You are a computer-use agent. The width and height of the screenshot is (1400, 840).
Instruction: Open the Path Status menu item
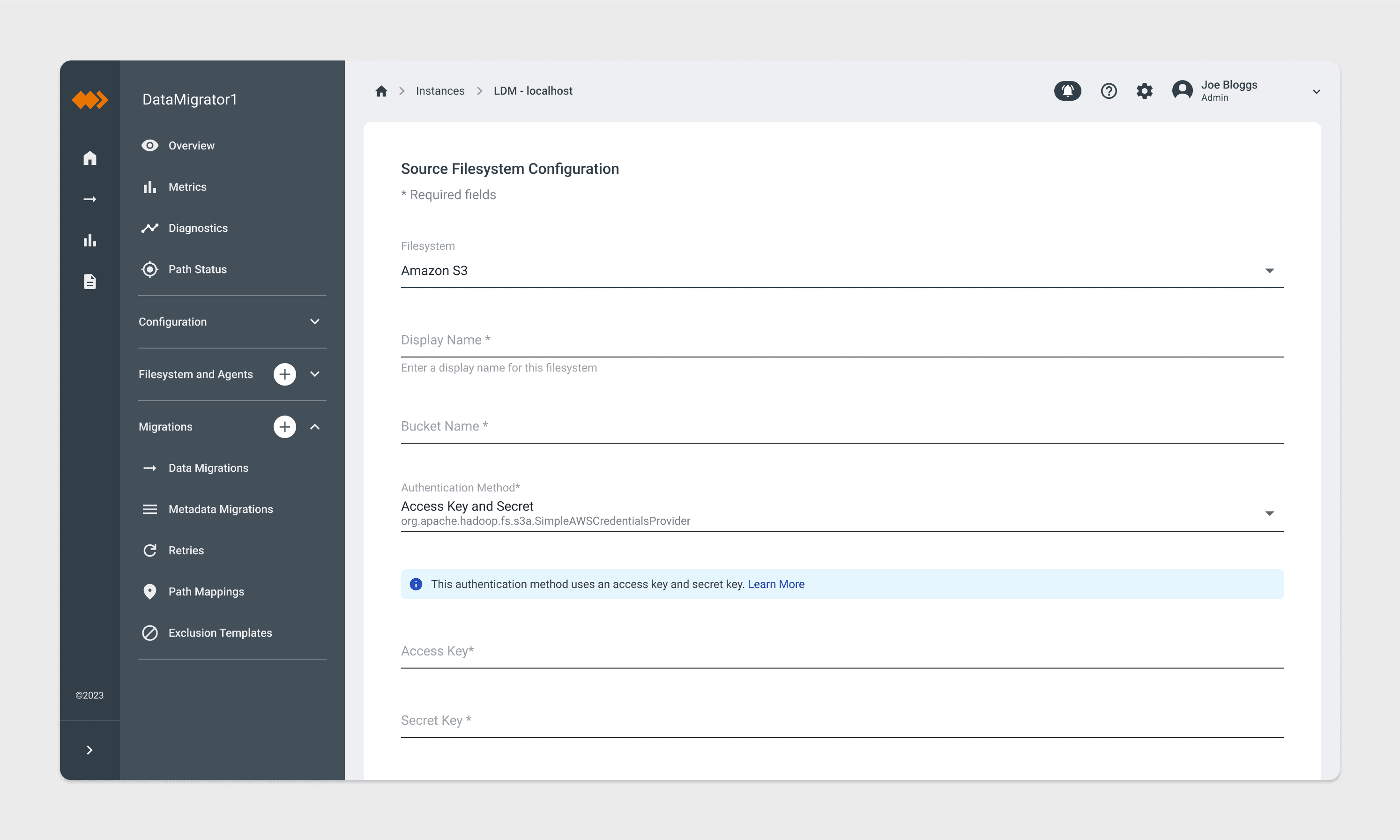coord(197,269)
